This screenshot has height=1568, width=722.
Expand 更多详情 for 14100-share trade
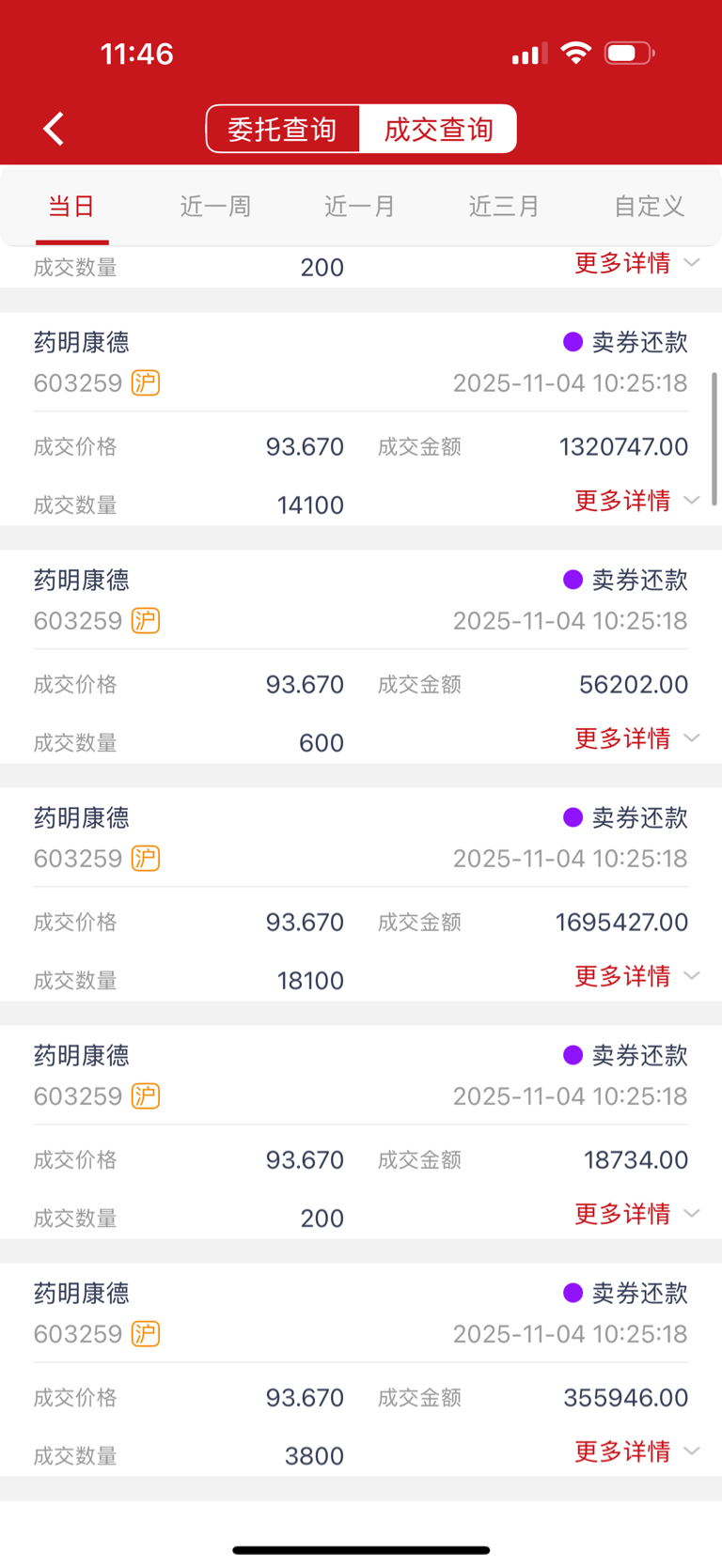click(636, 501)
